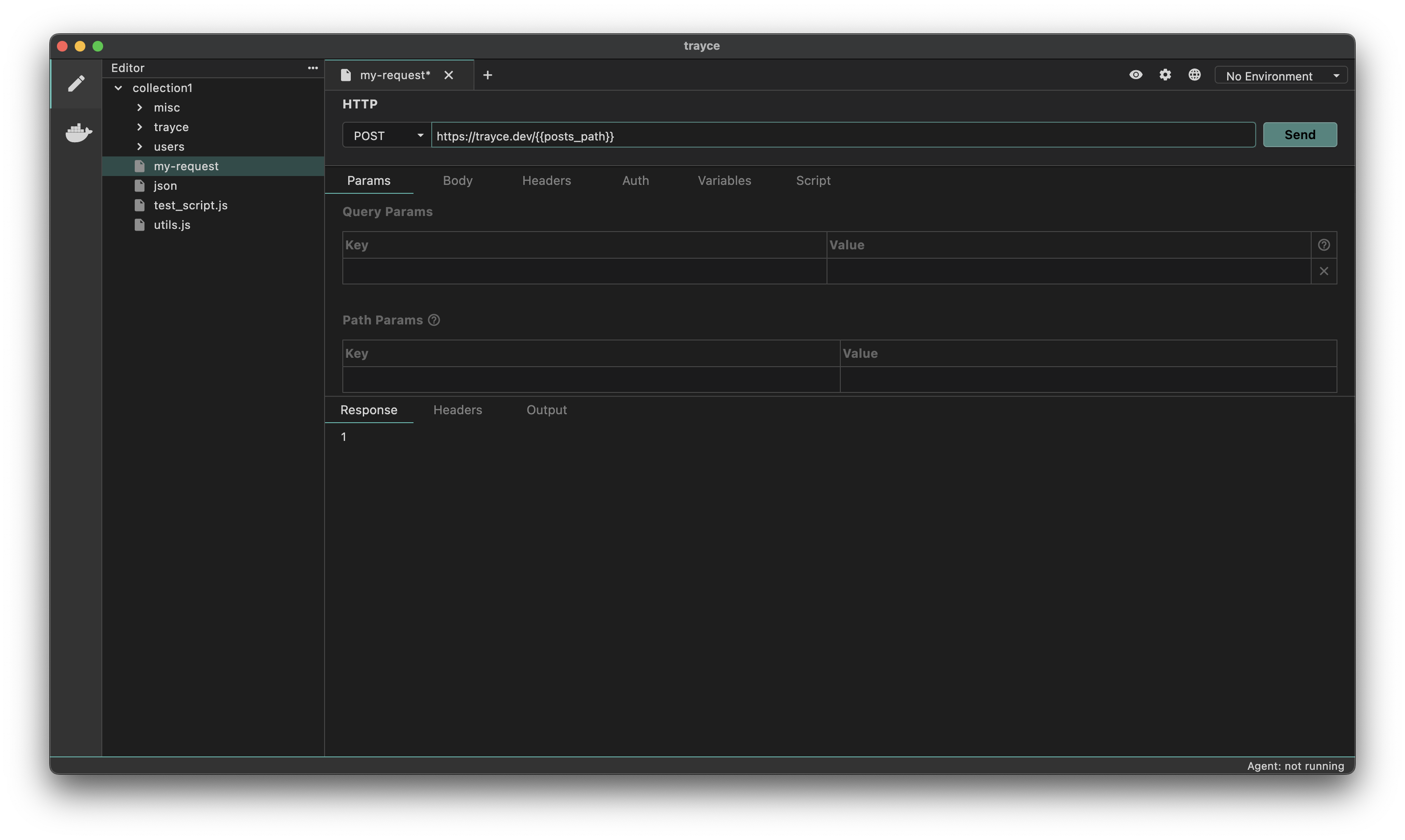Select my-request in the file tree

[213, 166]
